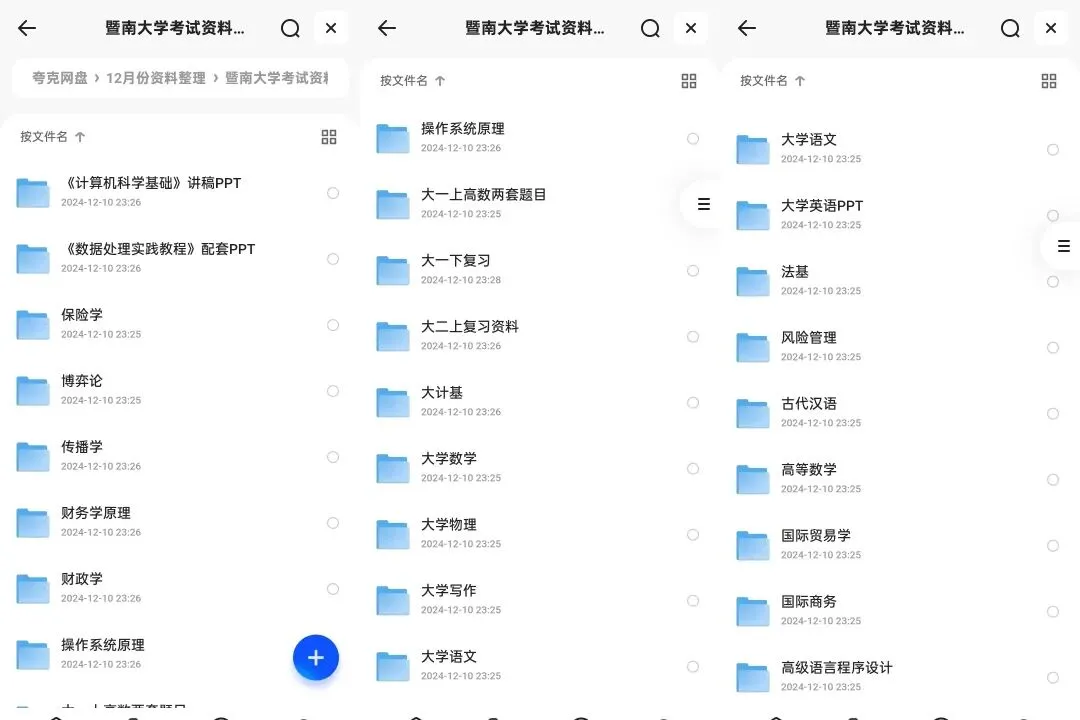Open the 大学数学 folder name
This screenshot has width=1080, height=720.
pyautogui.click(x=449, y=459)
